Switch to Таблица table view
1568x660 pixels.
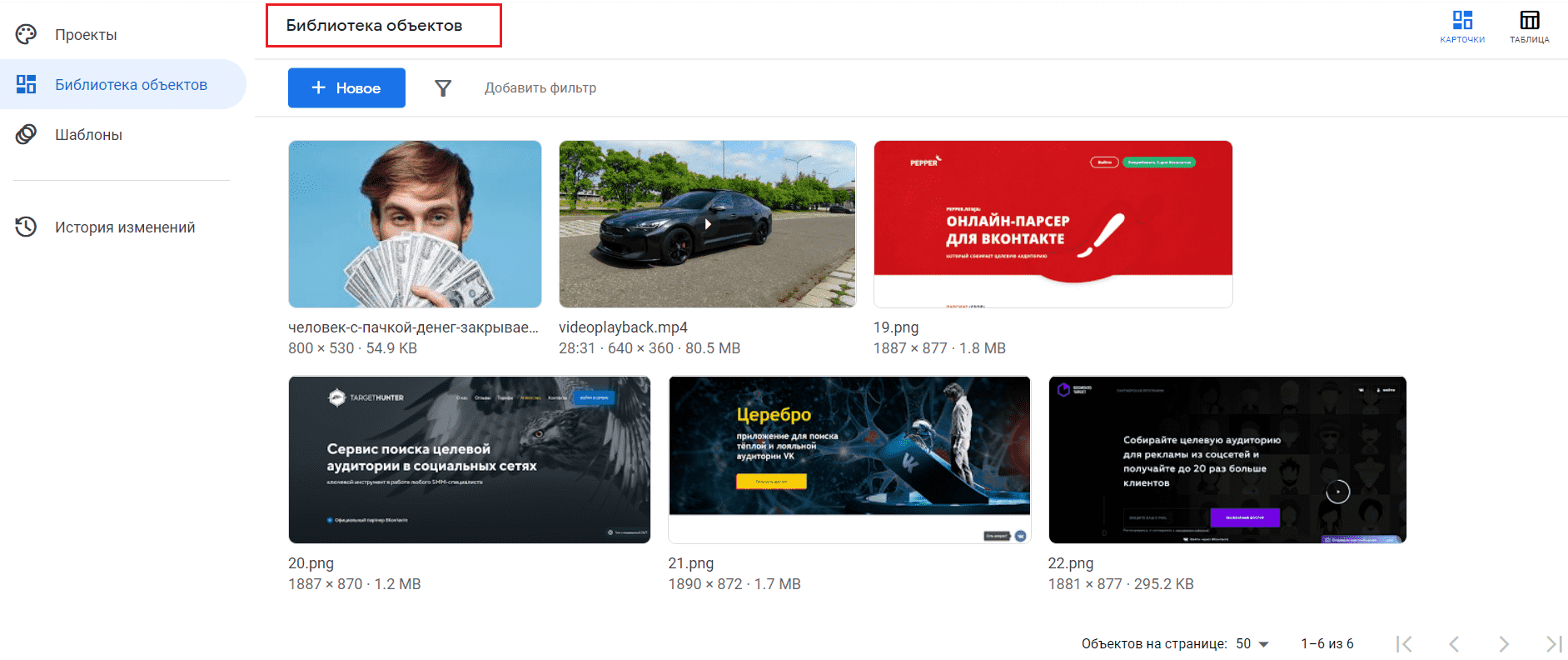tap(1530, 27)
